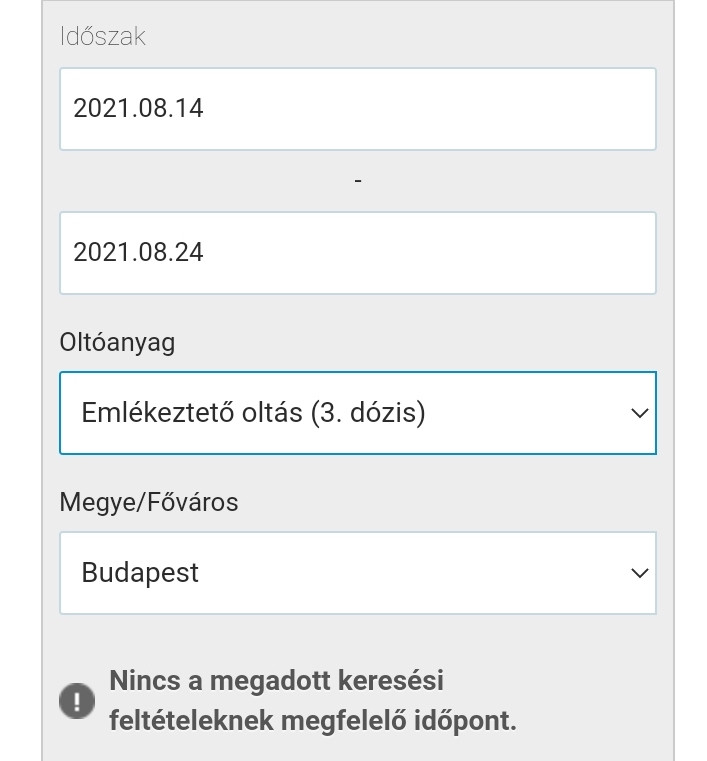Click the exclamation warning icon
Viewport: 707px width, 761px height.
pos(77,700)
